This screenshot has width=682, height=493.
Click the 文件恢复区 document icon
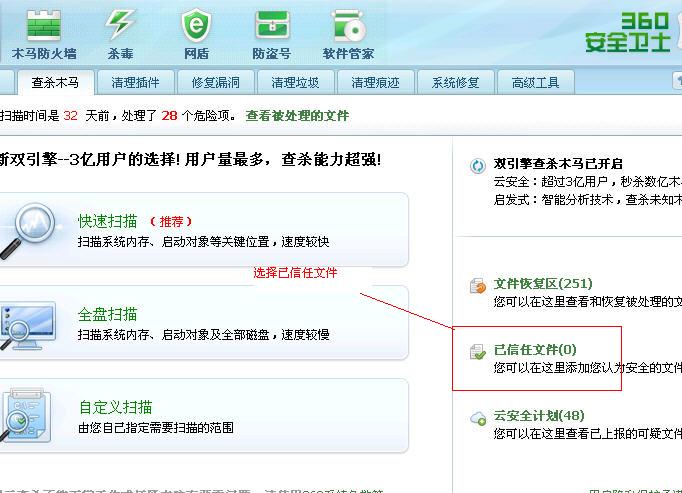[478, 286]
